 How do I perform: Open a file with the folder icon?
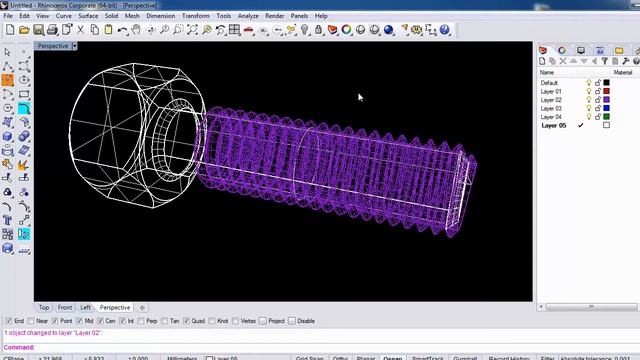pos(24,29)
